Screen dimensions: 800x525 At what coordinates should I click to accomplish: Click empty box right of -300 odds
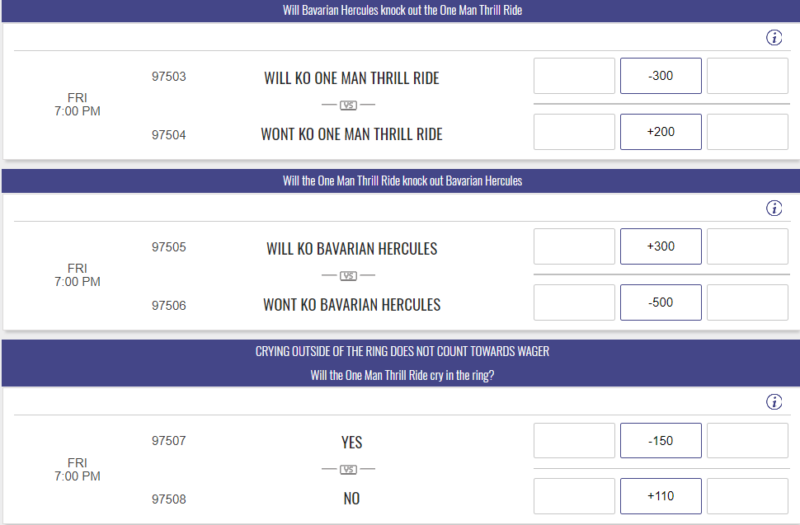tap(747, 76)
